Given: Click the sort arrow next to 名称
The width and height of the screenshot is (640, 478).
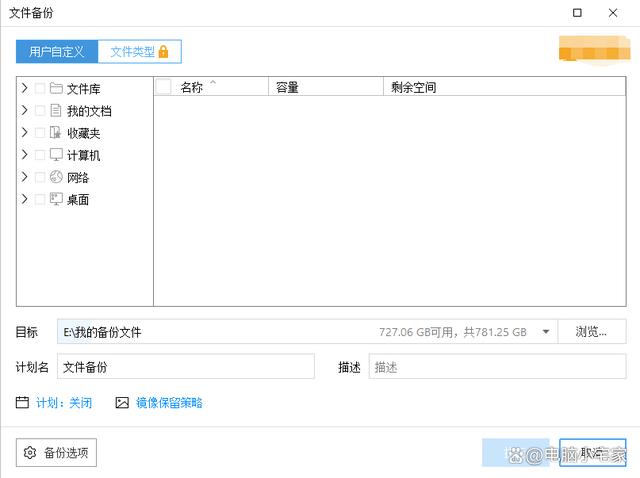Looking at the screenshot, I should point(213,82).
